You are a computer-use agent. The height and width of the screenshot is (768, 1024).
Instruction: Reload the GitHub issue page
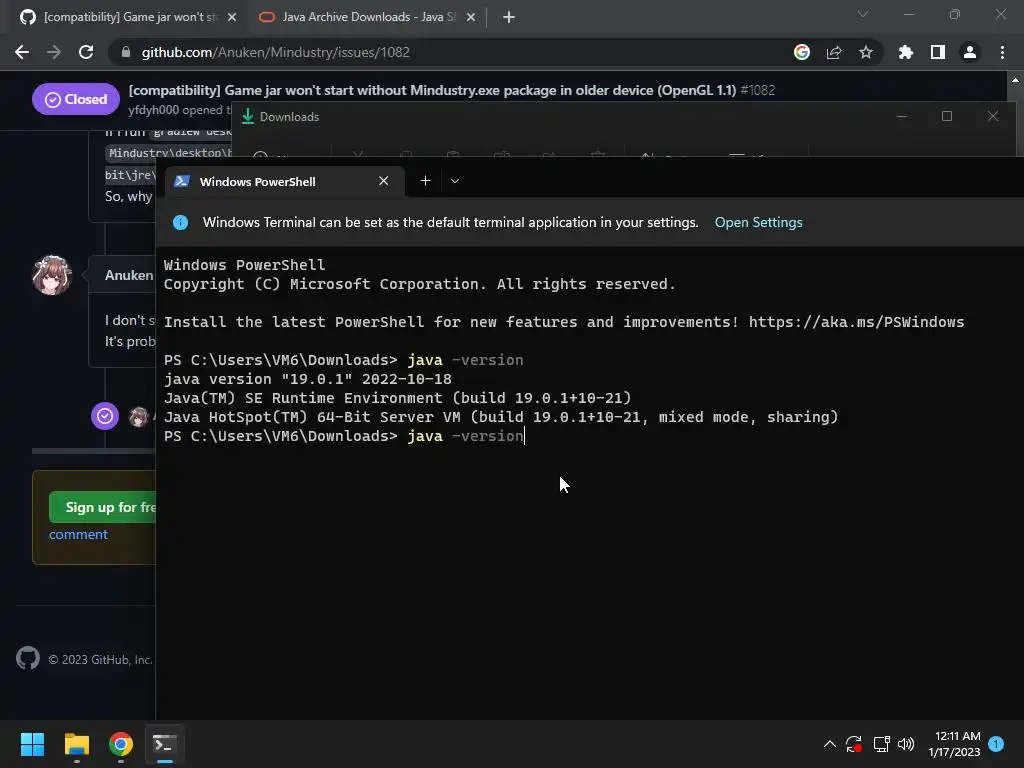pyautogui.click(x=86, y=52)
